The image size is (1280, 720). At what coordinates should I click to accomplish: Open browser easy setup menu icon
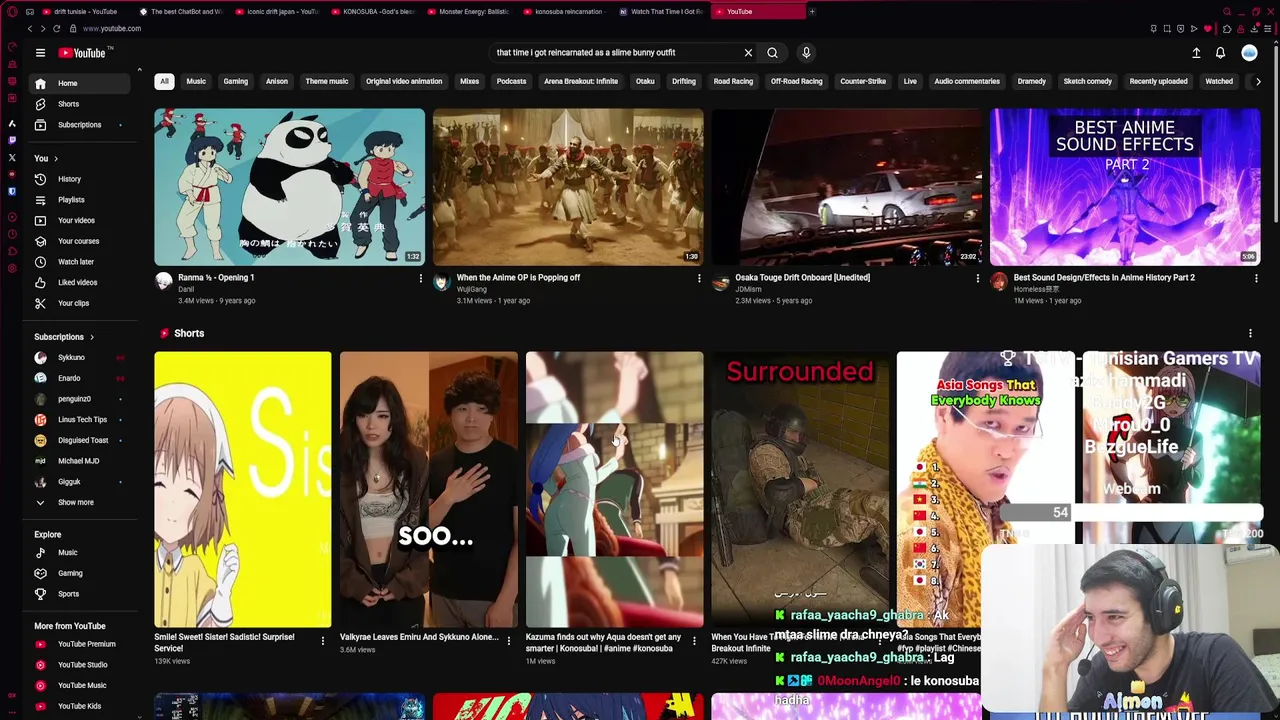pos(1267,29)
